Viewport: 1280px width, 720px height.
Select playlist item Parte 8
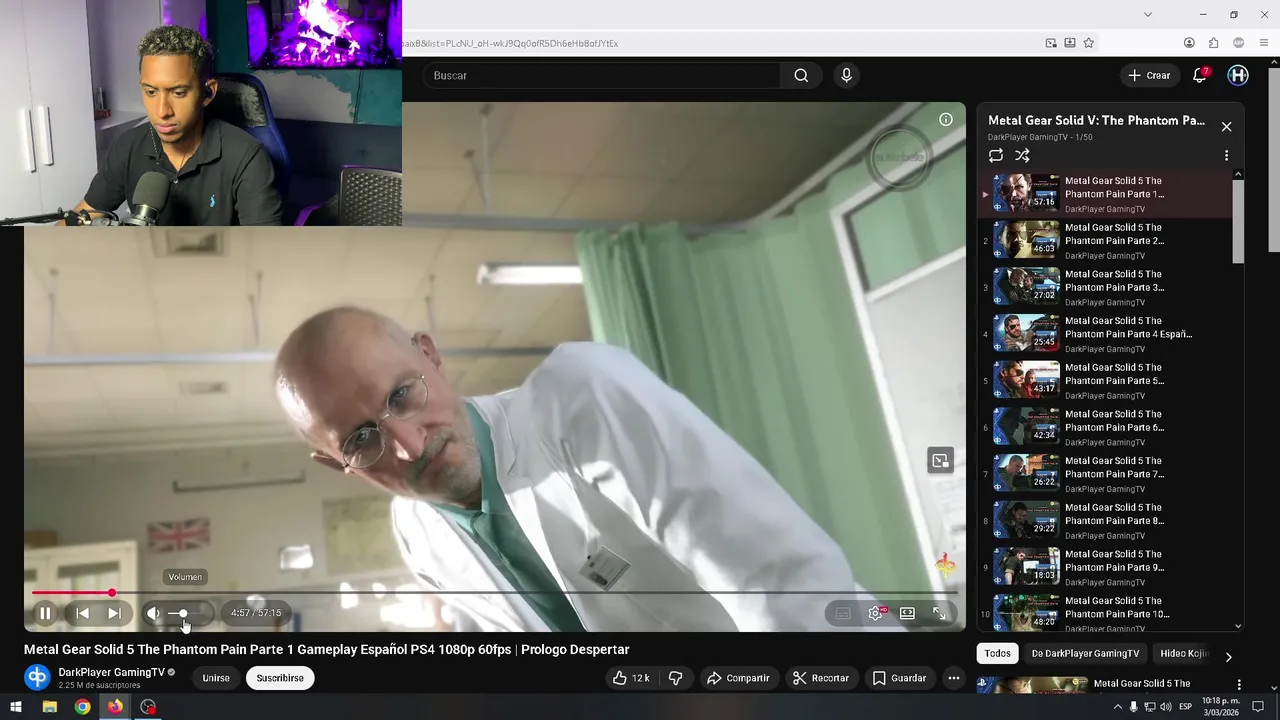coord(1105,520)
